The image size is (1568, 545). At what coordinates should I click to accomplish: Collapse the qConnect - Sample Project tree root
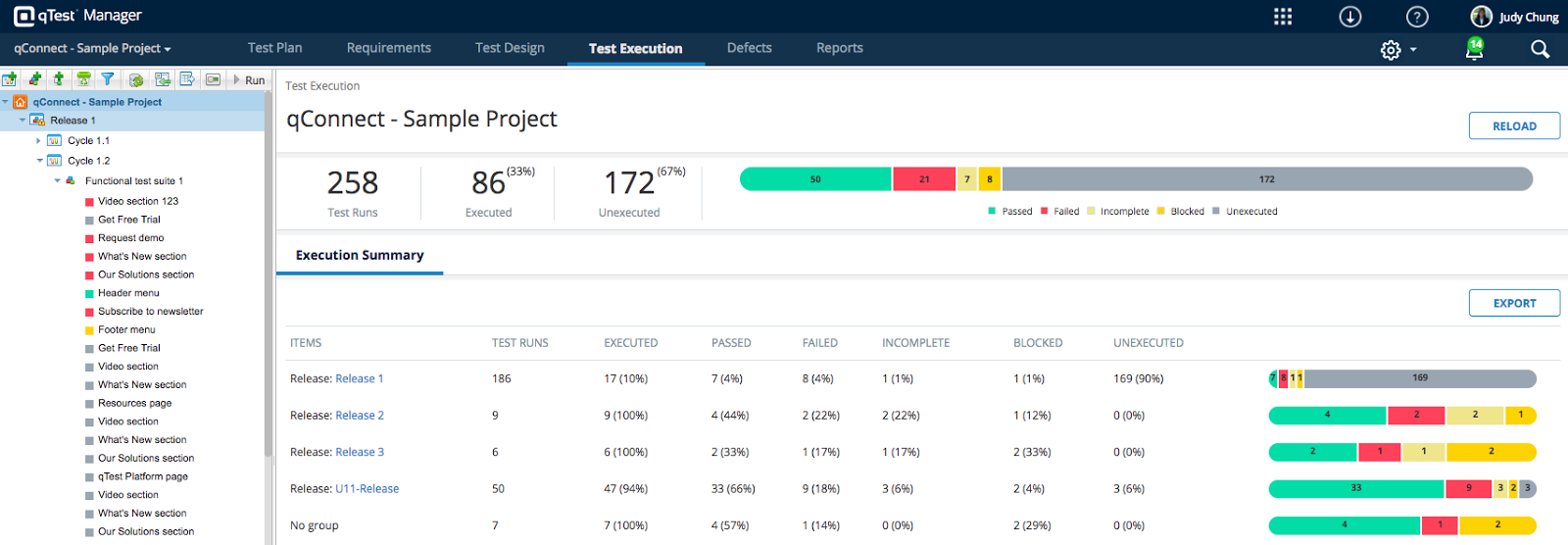[x=6, y=102]
